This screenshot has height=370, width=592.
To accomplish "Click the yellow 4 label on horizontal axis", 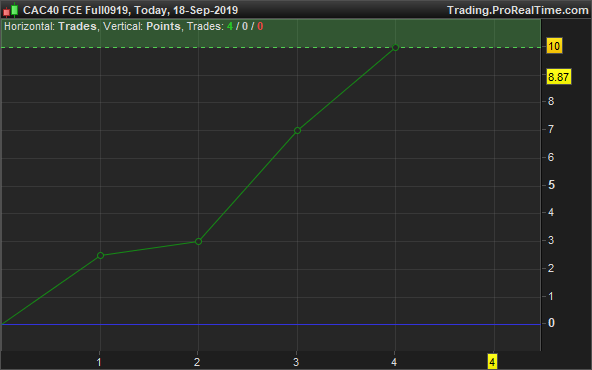I will [492, 362].
